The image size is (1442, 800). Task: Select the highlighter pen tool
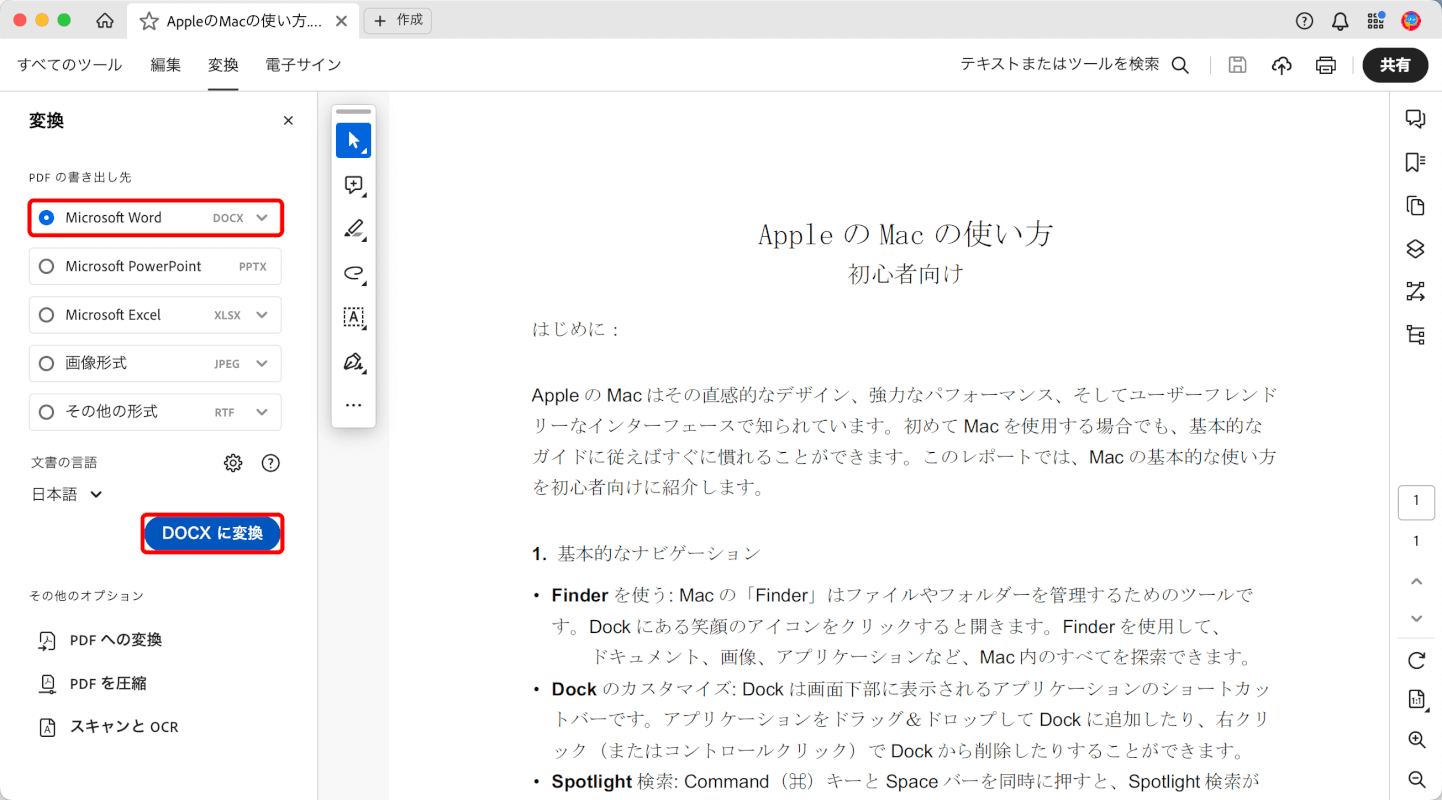[x=353, y=229]
